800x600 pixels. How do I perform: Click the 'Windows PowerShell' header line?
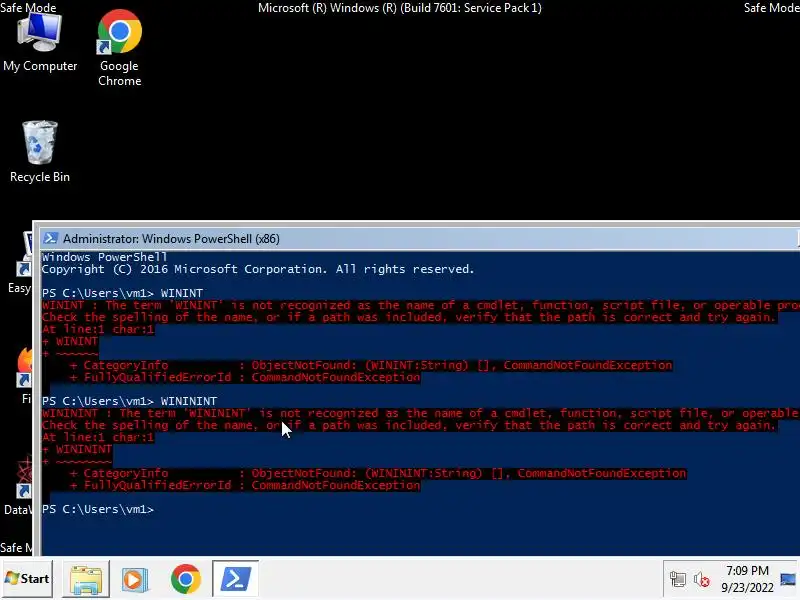click(x=104, y=257)
